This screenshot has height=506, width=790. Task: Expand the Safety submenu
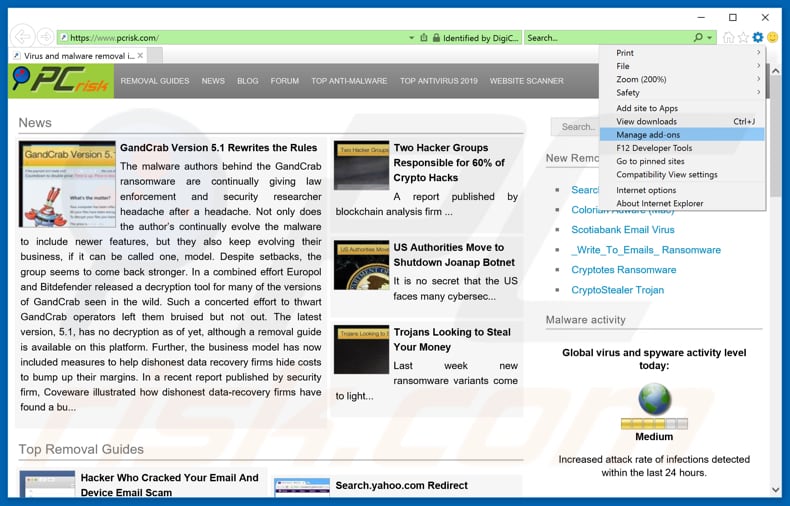(x=682, y=93)
